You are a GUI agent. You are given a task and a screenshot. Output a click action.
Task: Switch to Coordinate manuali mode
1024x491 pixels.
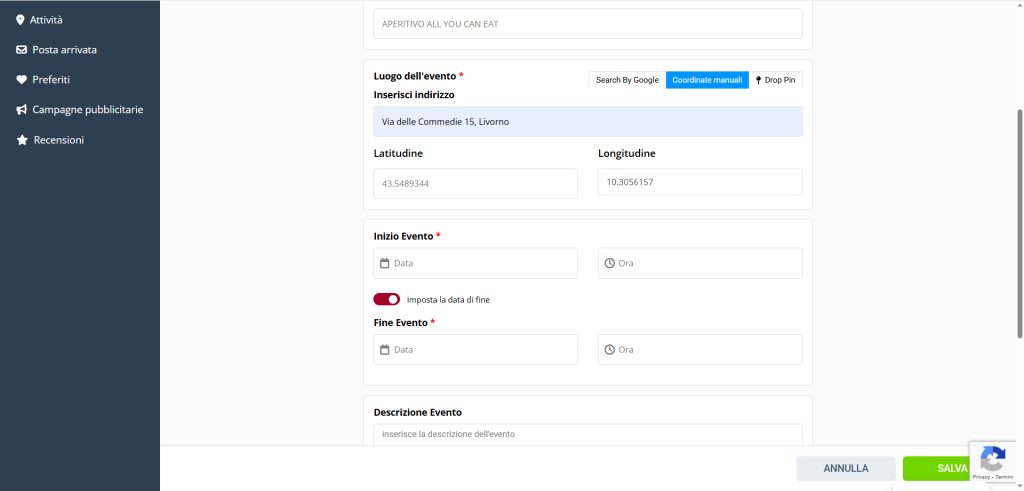pyautogui.click(x=707, y=80)
